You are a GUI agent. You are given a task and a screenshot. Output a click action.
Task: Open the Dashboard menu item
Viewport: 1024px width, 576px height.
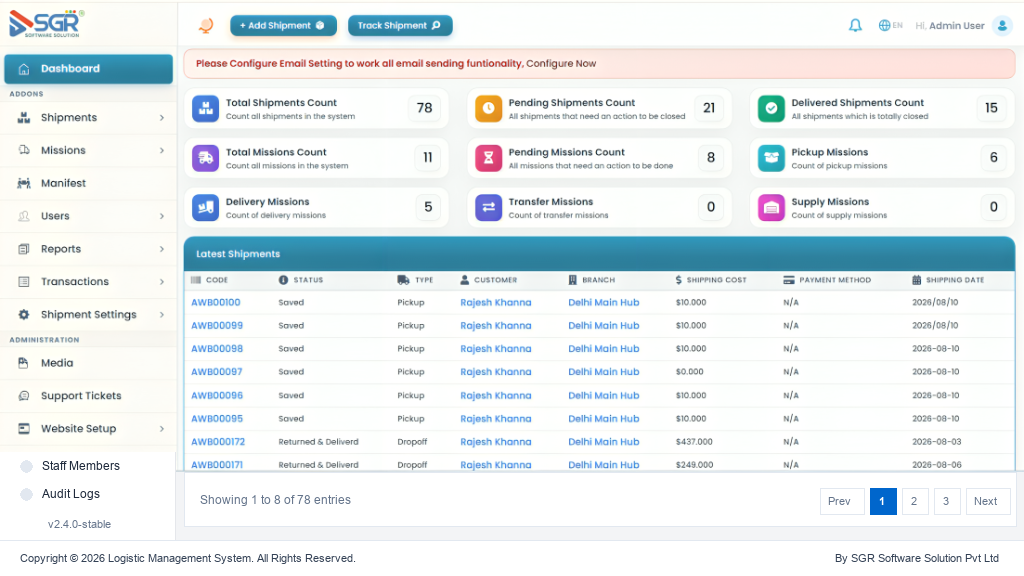tap(88, 69)
